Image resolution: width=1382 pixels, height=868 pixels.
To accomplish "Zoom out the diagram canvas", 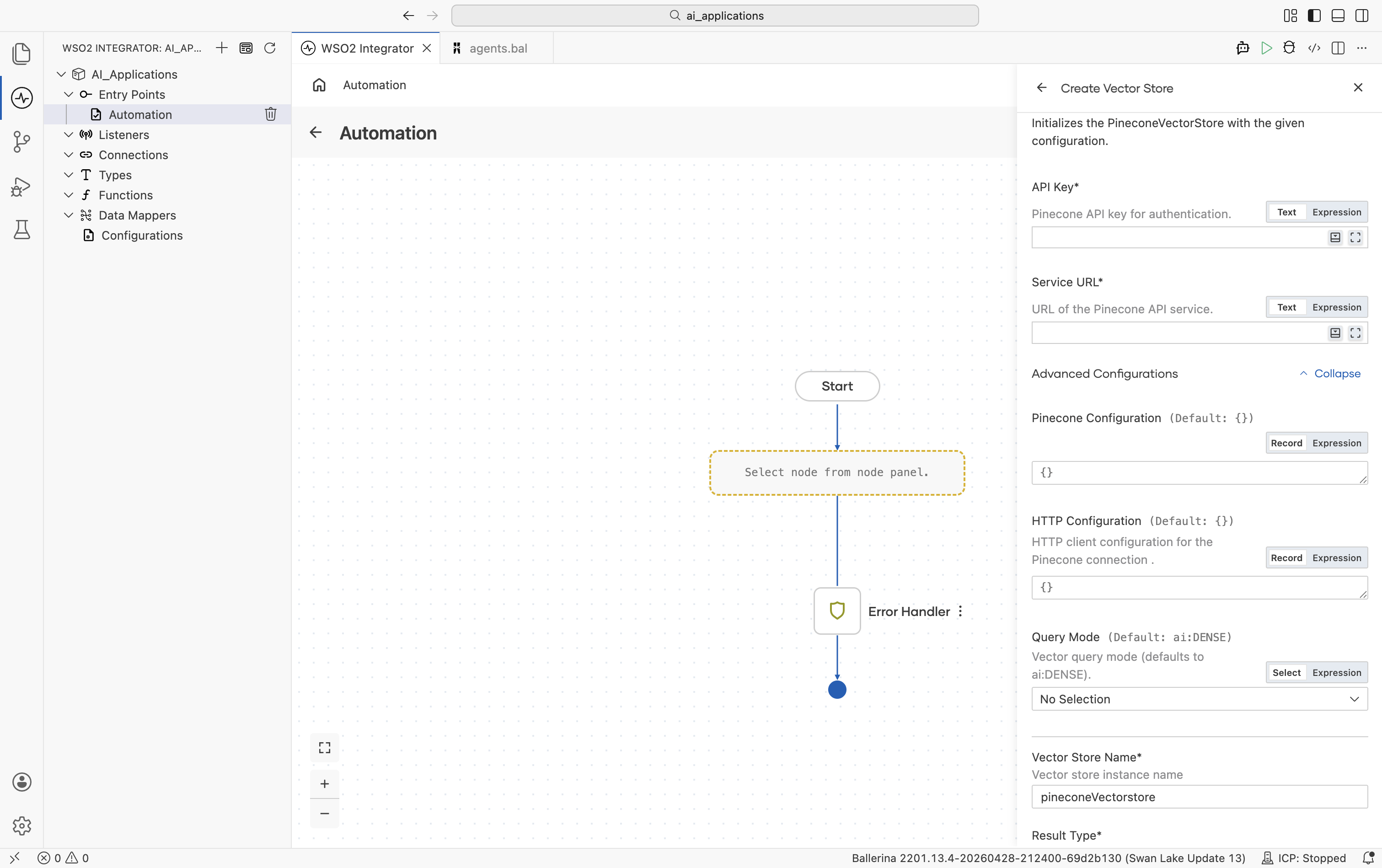I will [325, 814].
